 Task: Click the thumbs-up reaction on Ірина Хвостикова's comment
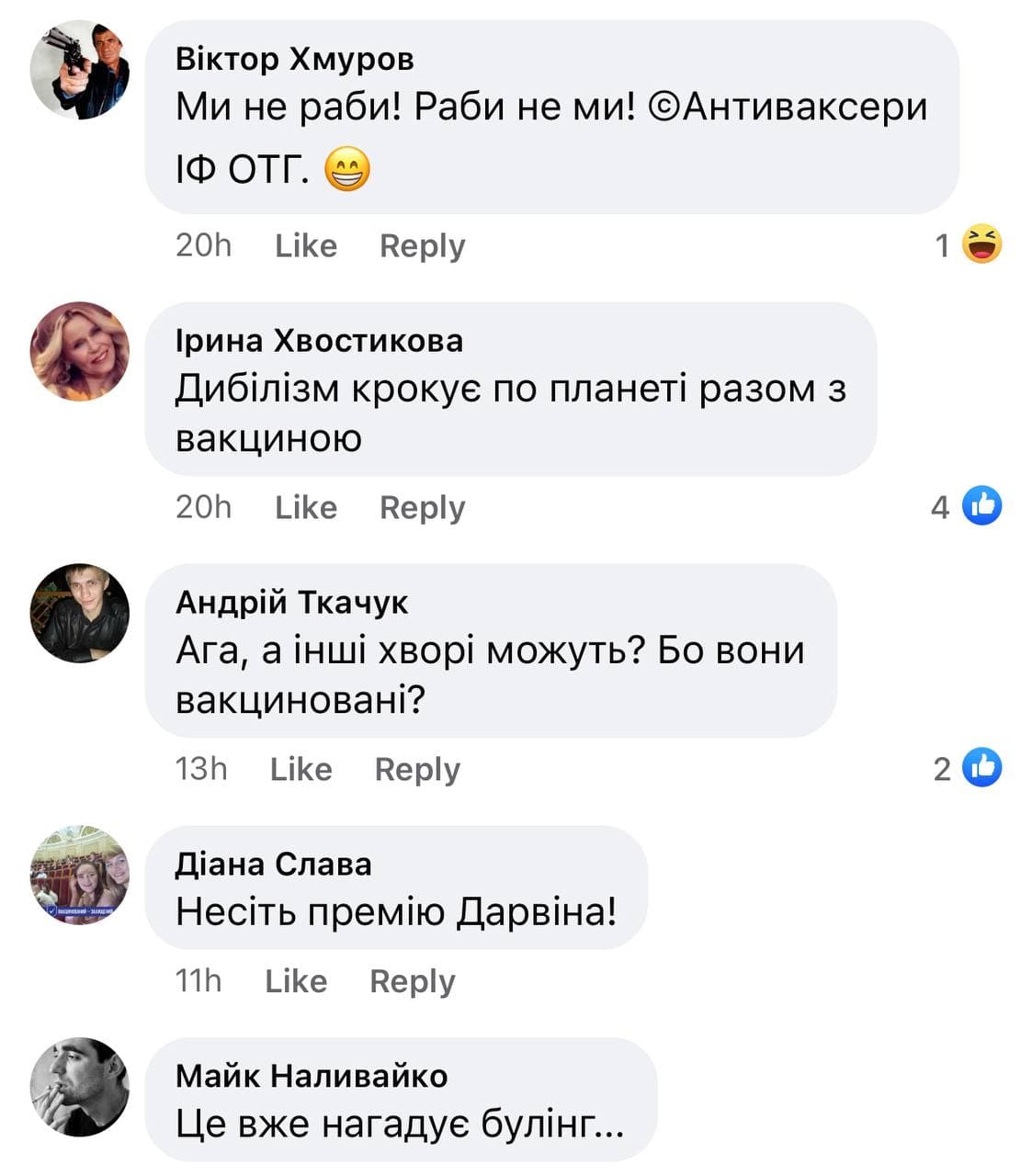(982, 505)
